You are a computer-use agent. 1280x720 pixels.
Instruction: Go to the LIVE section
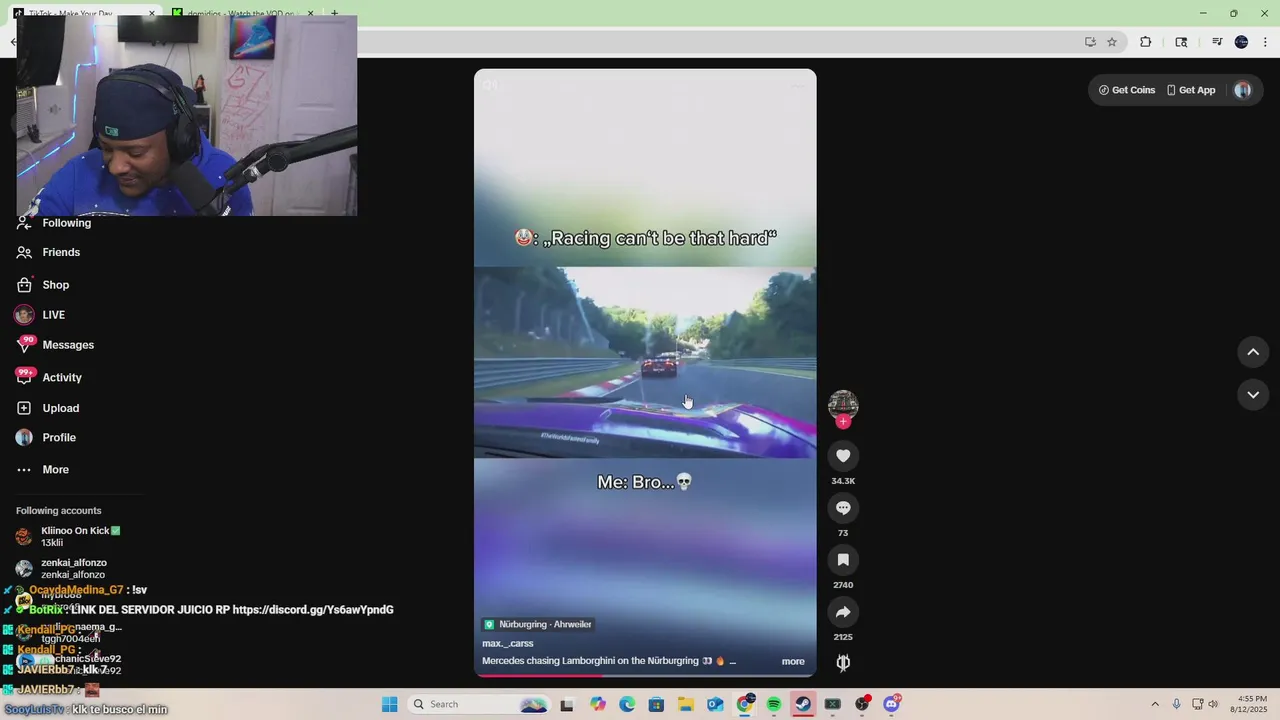53,315
